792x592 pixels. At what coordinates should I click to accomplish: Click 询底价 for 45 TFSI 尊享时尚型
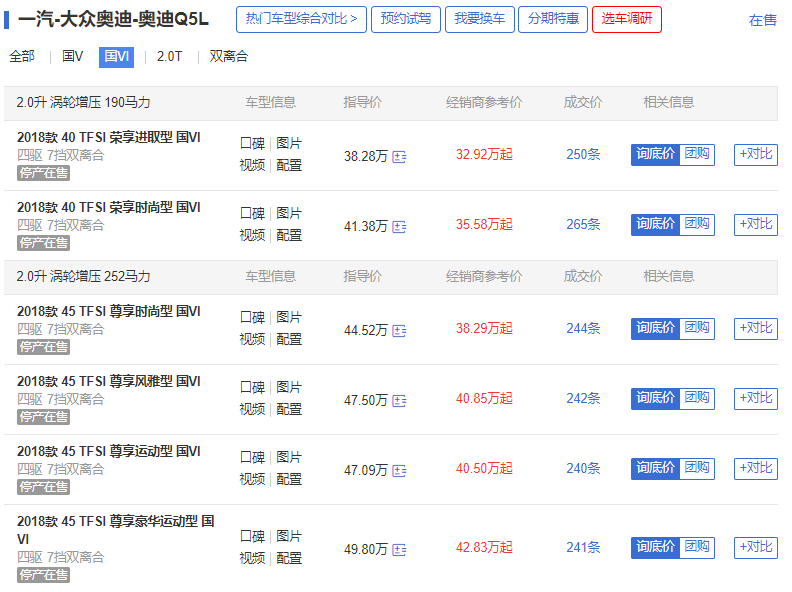pyautogui.click(x=655, y=328)
